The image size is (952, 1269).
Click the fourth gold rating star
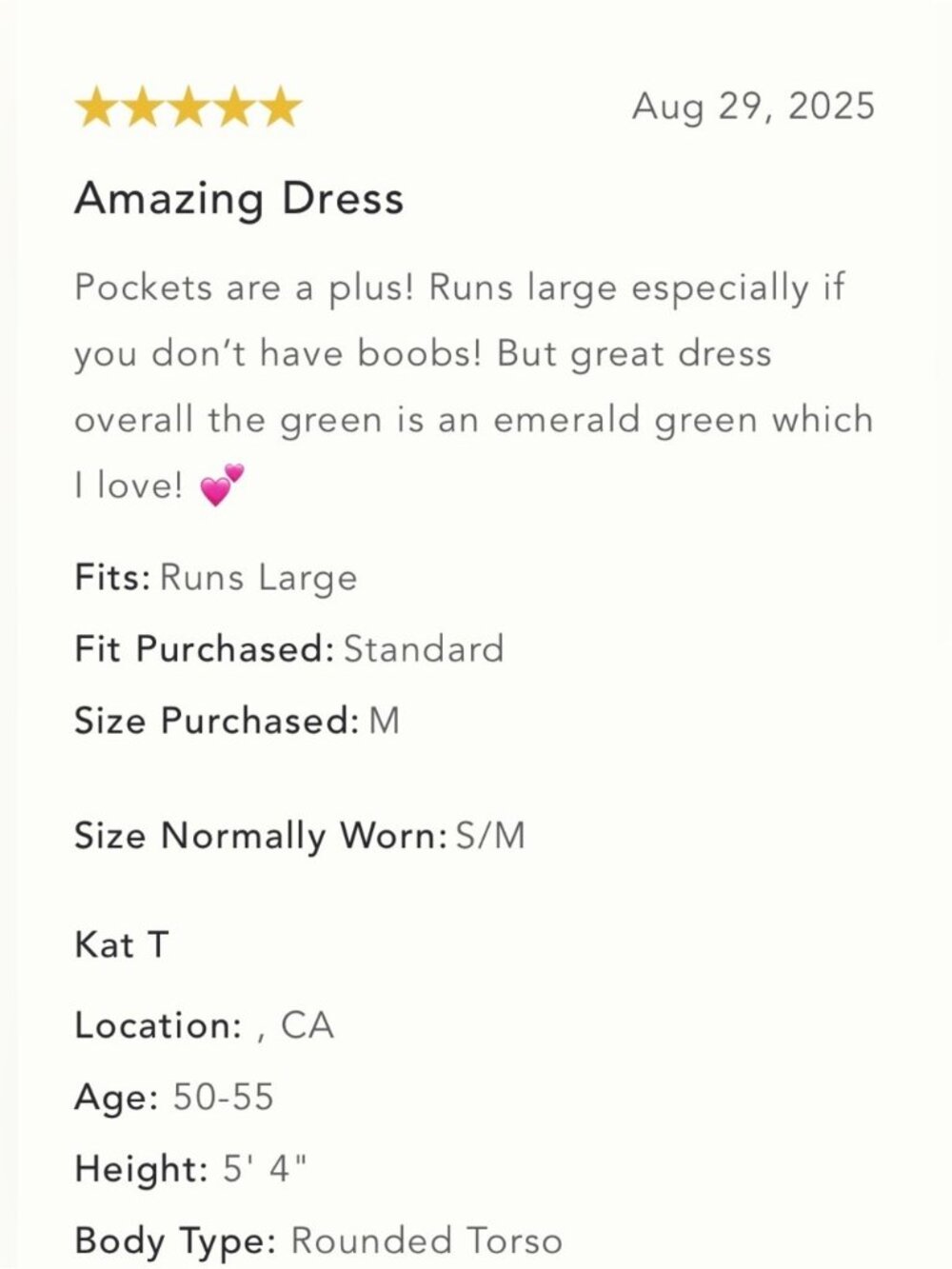(x=233, y=107)
